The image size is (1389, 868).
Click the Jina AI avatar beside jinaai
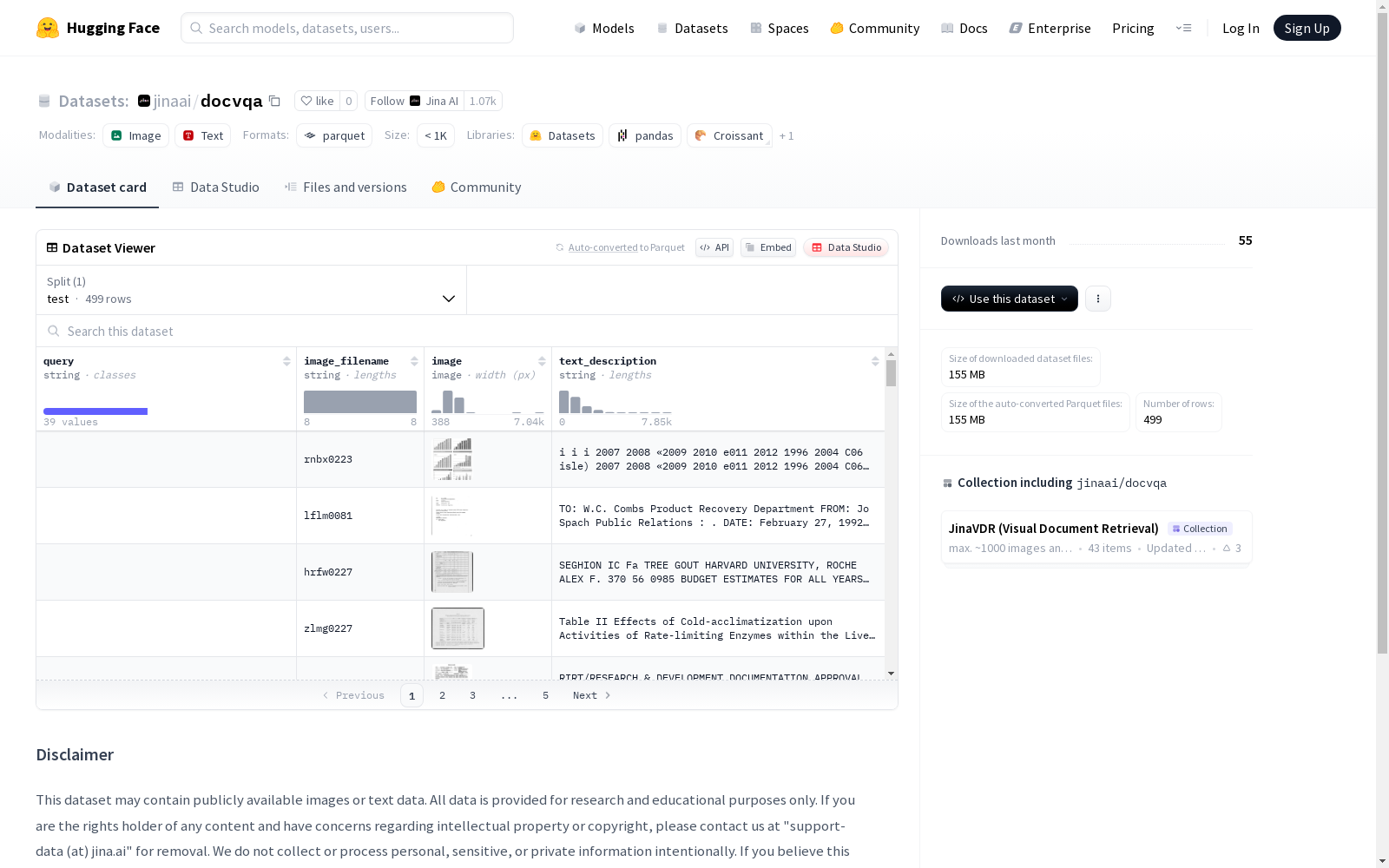pyautogui.click(x=144, y=101)
